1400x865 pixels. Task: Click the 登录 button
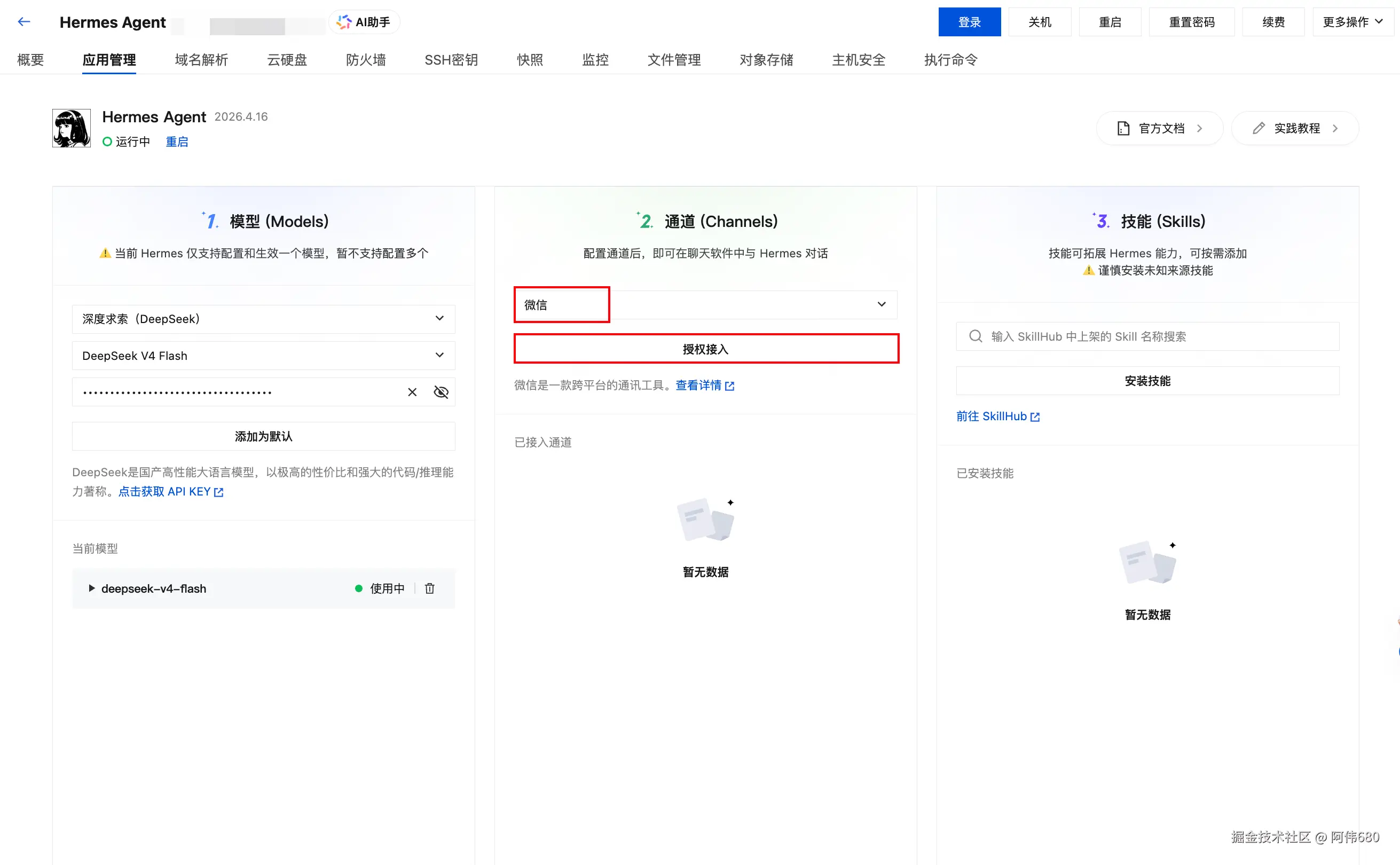[x=969, y=22]
